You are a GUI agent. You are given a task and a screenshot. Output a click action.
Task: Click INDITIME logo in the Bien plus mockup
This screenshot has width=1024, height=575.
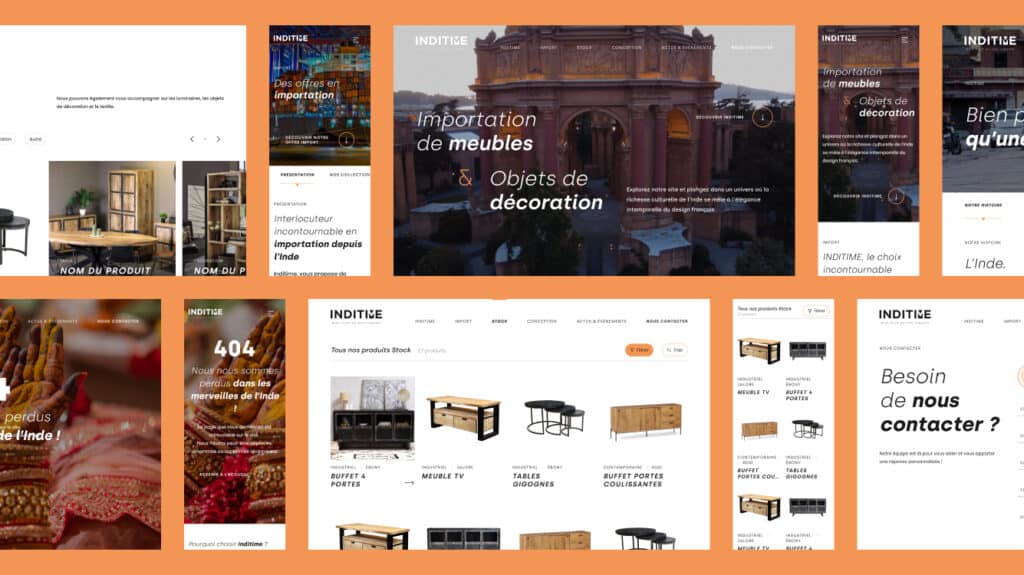coord(990,41)
